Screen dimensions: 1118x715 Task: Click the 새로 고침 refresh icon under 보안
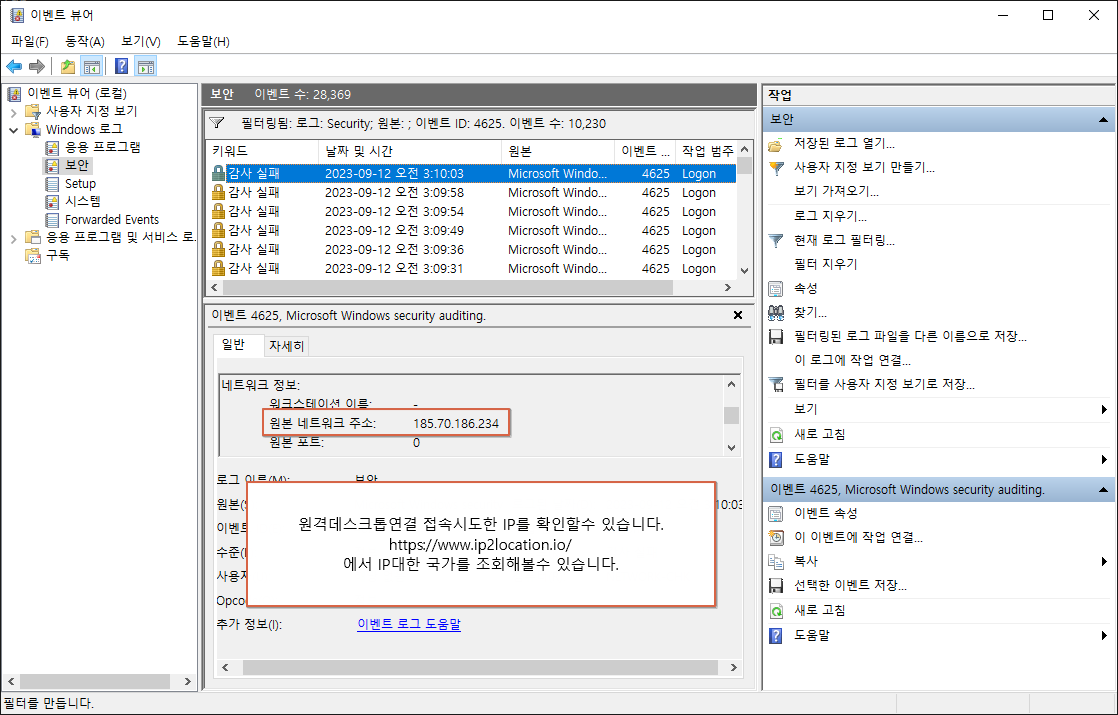coord(776,435)
